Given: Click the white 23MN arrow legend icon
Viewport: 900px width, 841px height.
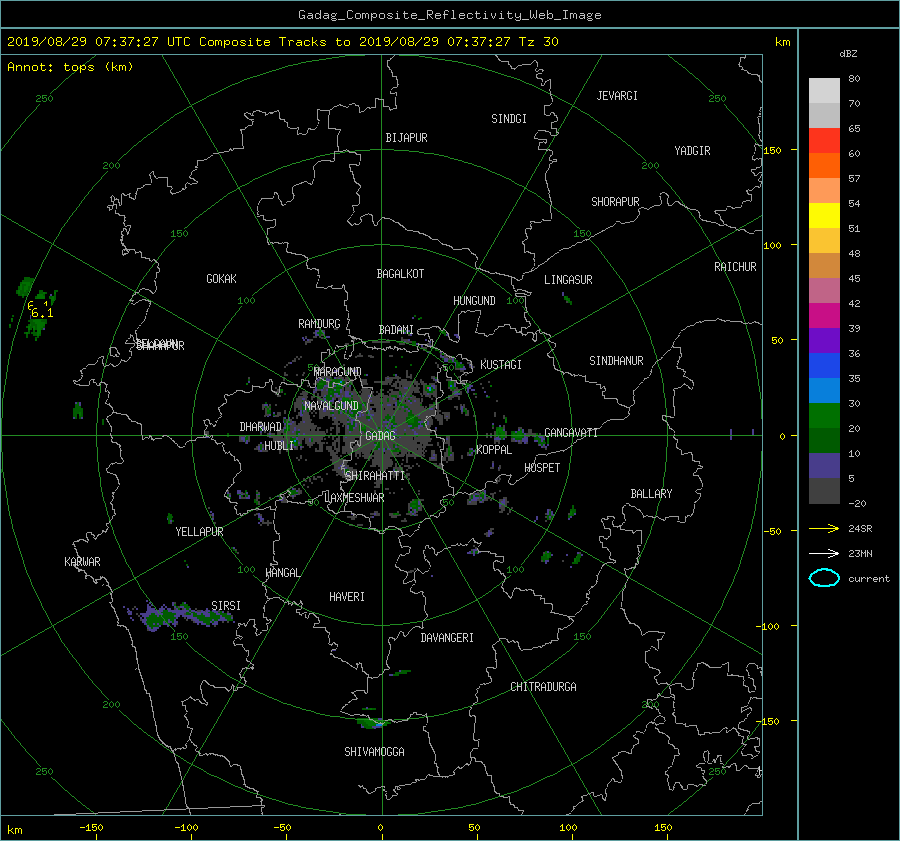Looking at the screenshot, I should tap(824, 553).
